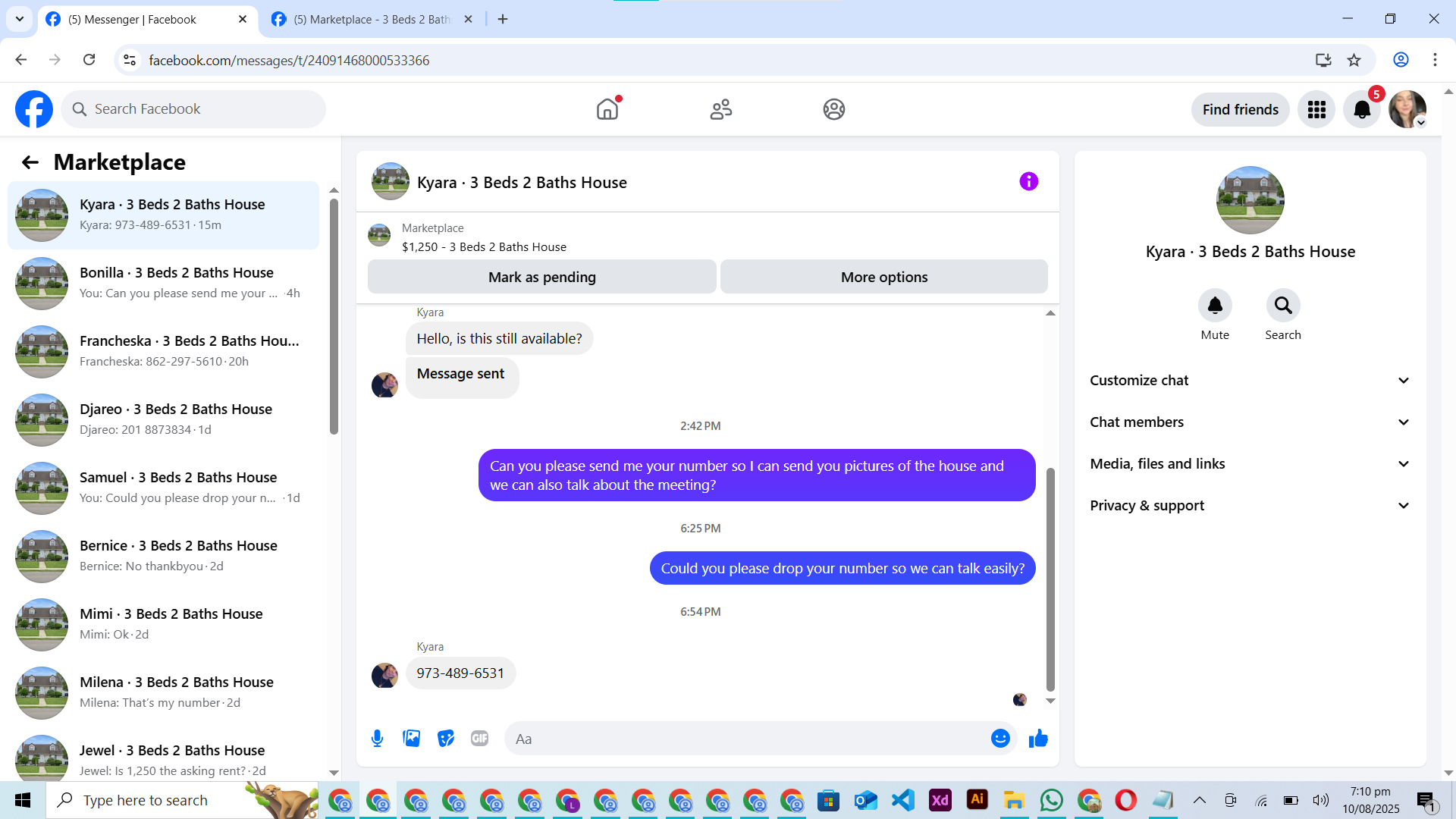Expand the Privacy & support section

tap(1250, 506)
